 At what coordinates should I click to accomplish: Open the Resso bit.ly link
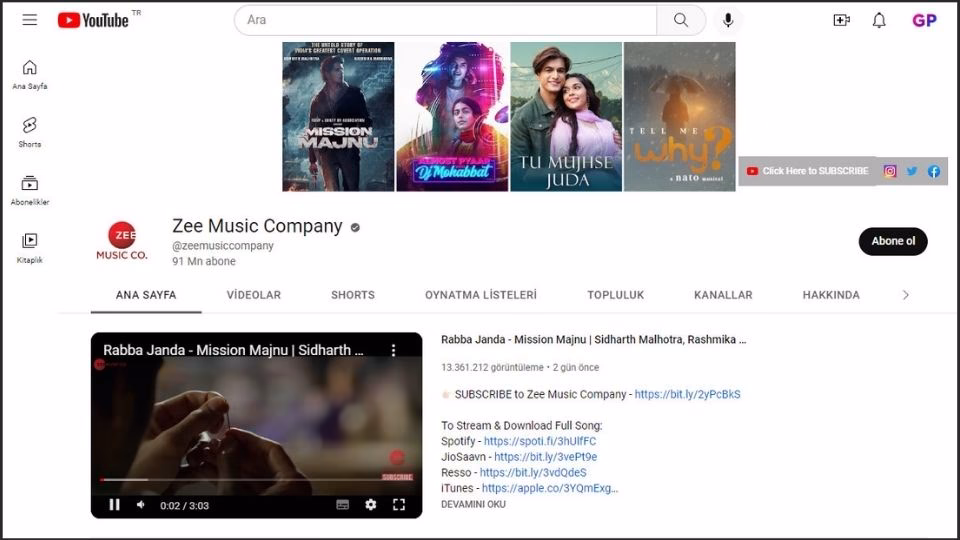pos(533,473)
